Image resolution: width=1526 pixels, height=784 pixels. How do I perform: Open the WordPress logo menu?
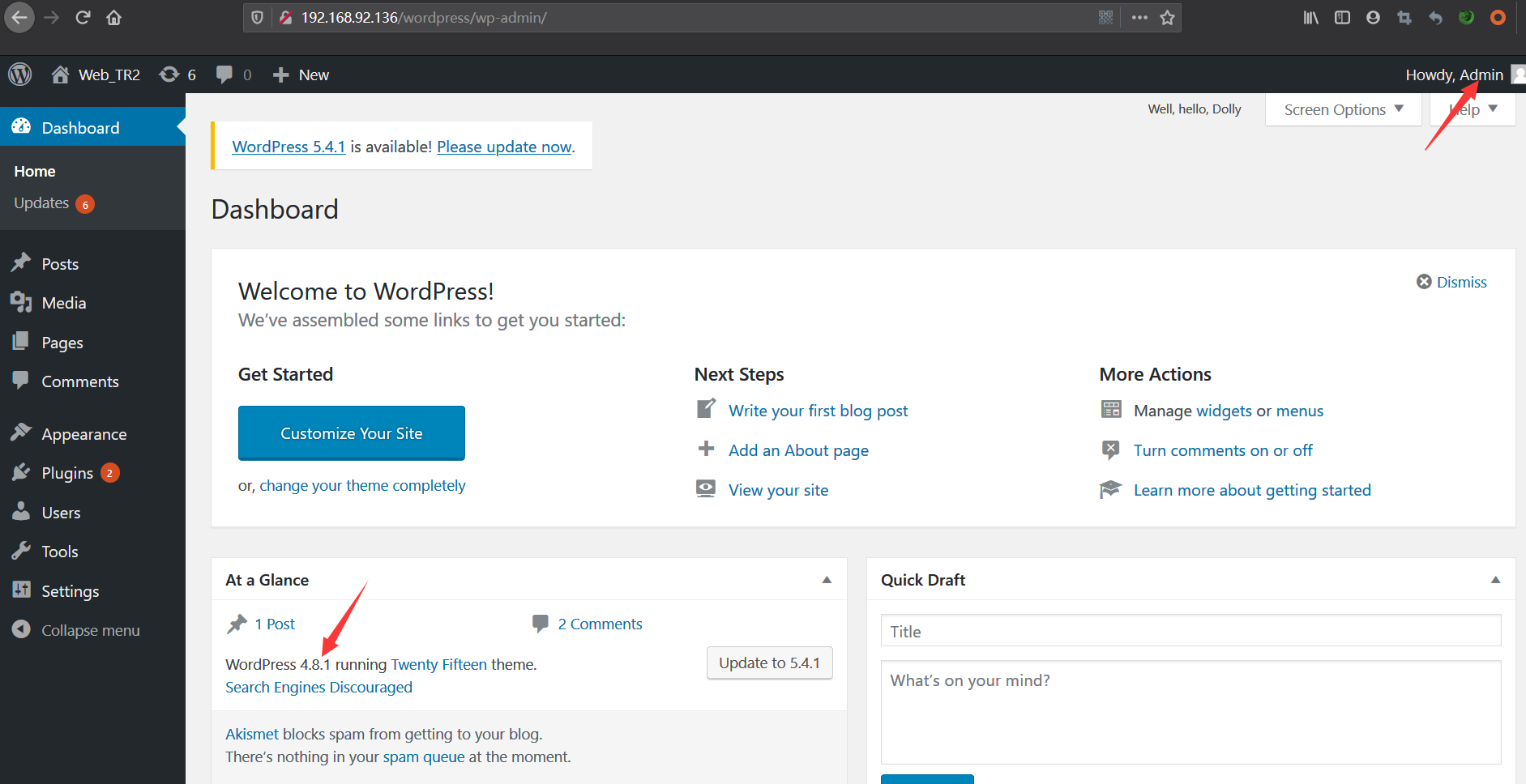click(20, 75)
